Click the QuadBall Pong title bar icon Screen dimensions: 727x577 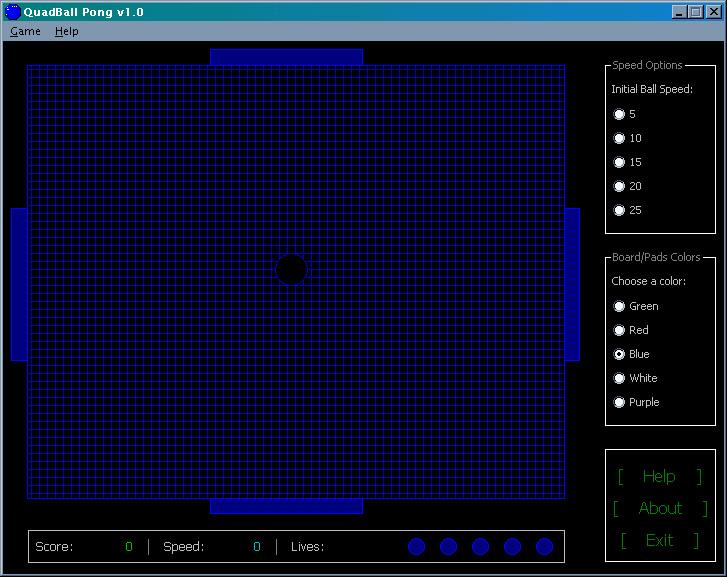pyautogui.click(x=13, y=12)
